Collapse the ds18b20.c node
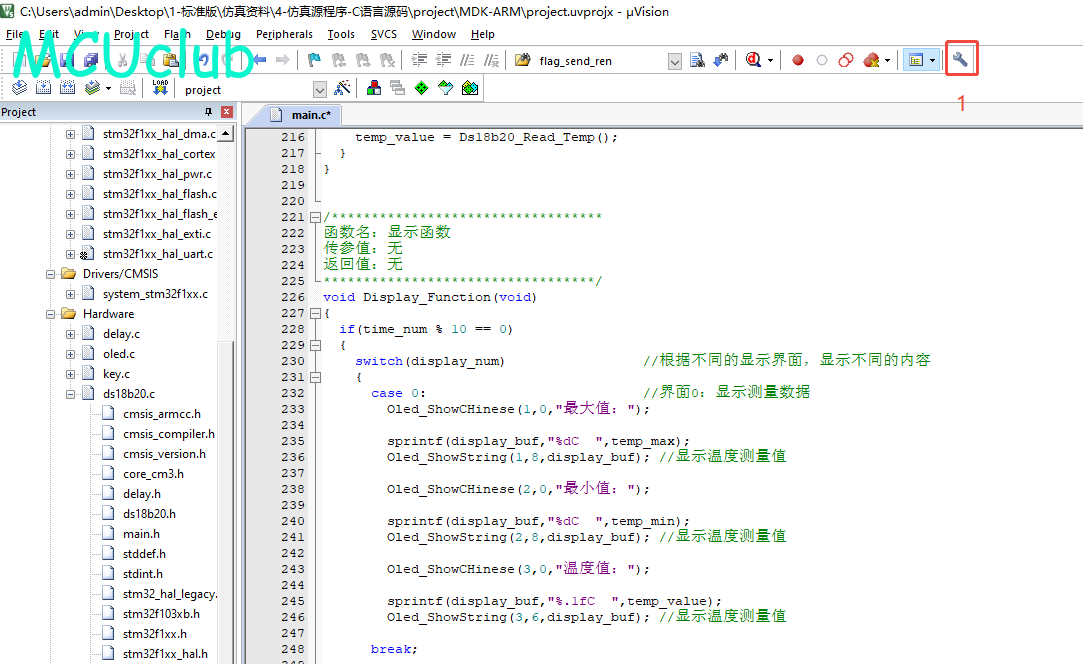Image resolution: width=1083 pixels, height=664 pixels. [x=70, y=394]
